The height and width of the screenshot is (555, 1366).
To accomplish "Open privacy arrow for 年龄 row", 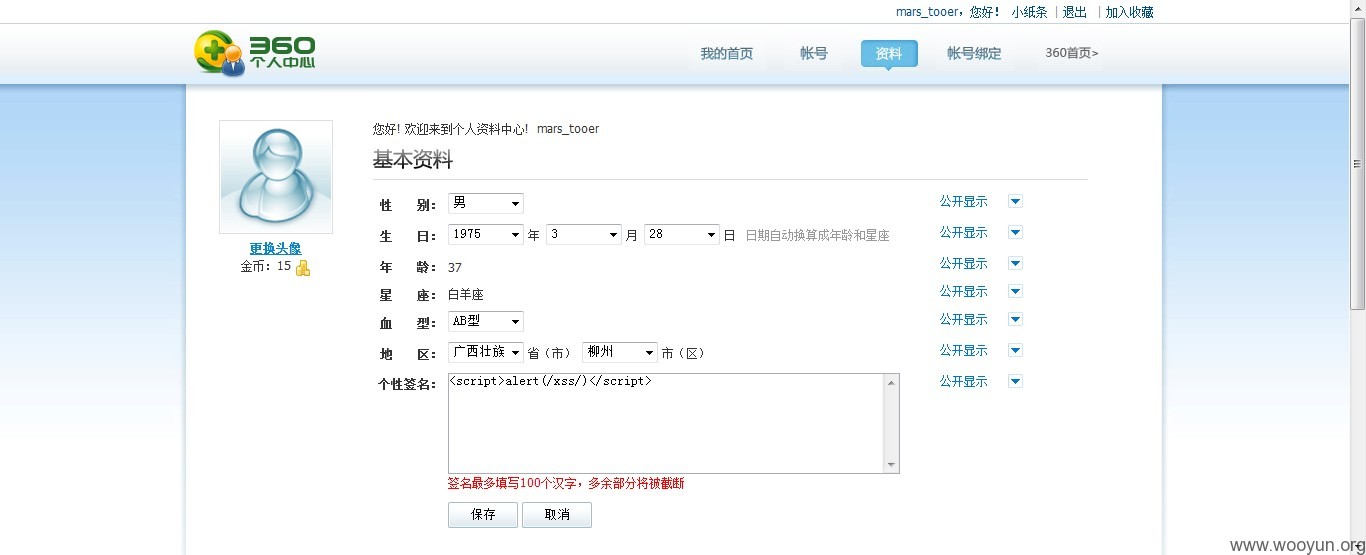I will coord(1015,263).
